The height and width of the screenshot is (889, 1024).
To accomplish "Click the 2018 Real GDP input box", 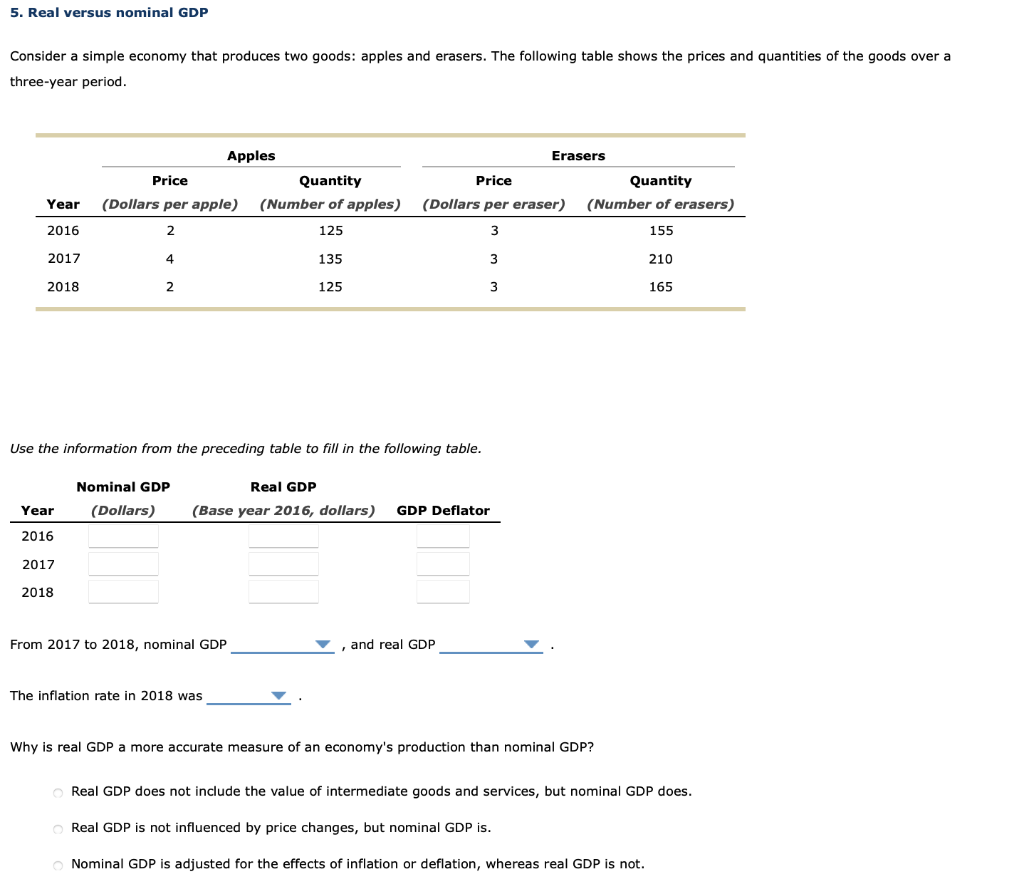I will (x=283, y=591).
